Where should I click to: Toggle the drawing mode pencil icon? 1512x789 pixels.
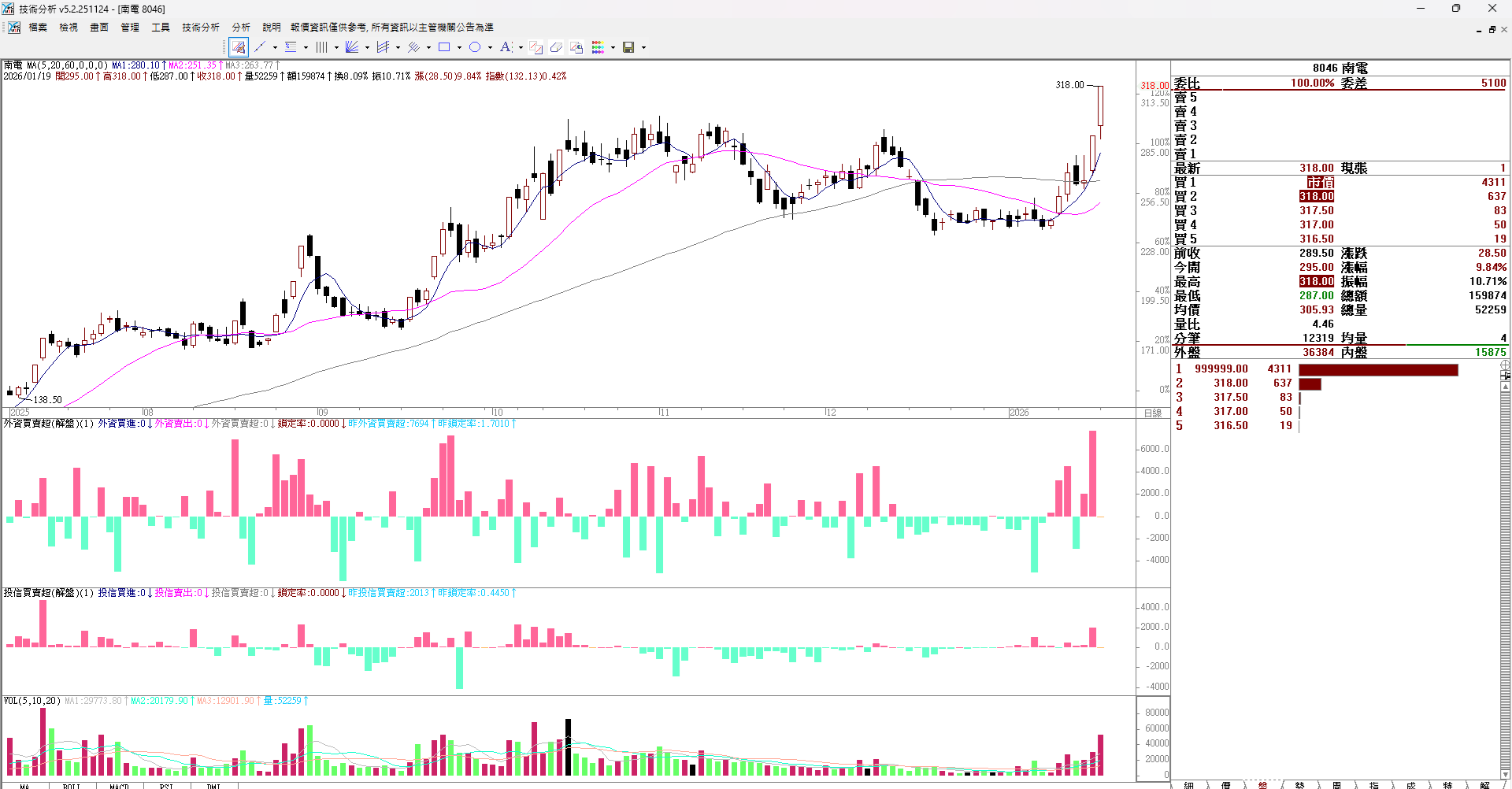point(239,47)
